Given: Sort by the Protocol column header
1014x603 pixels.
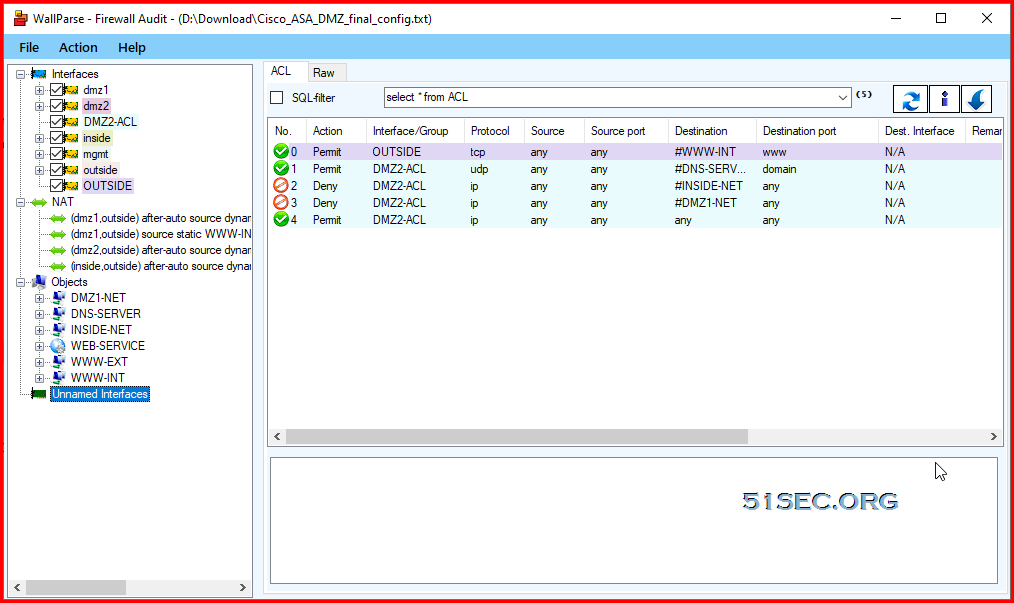Looking at the screenshot, I should point(495,131).
